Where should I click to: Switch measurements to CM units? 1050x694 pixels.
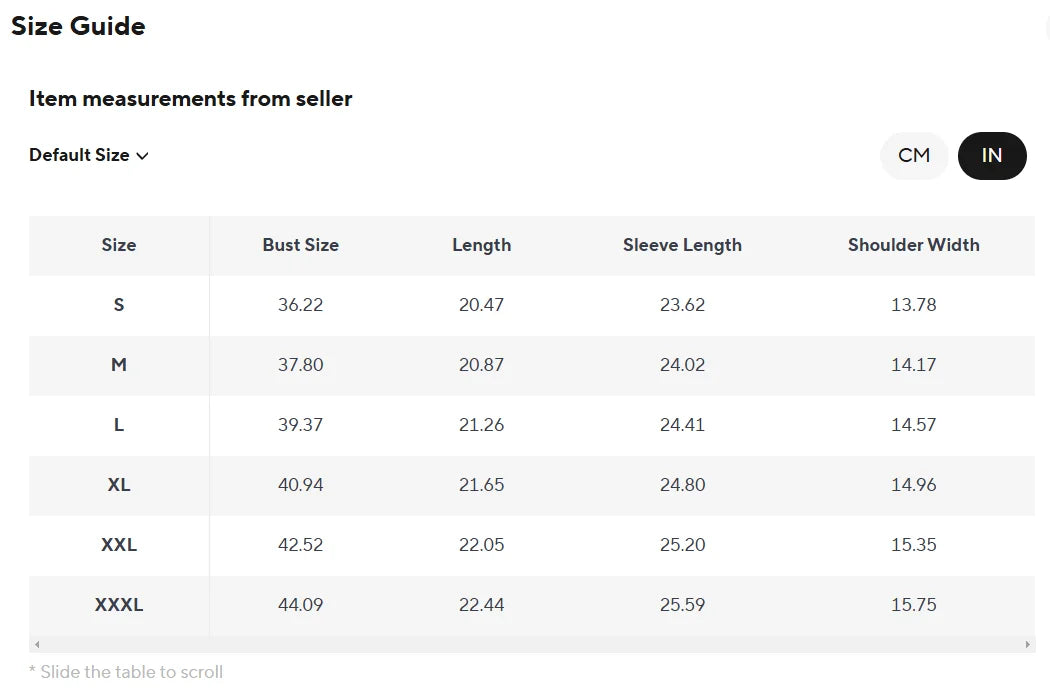[x=913, y=155]
